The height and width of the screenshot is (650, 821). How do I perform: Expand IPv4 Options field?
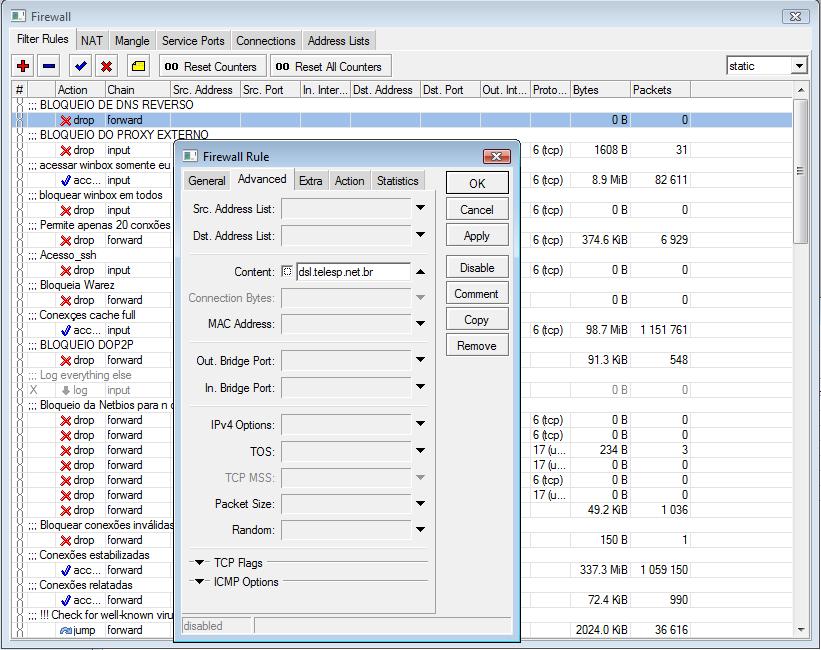(420, 424)
